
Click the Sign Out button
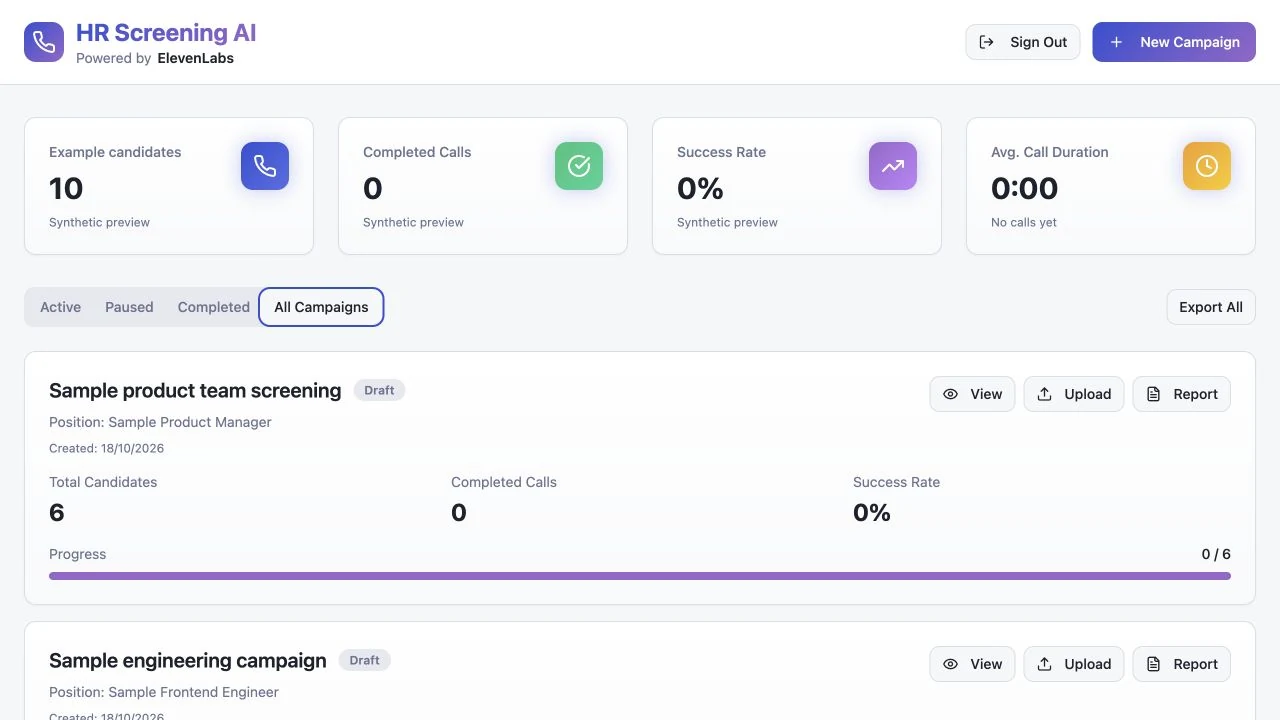point(1023,42)
